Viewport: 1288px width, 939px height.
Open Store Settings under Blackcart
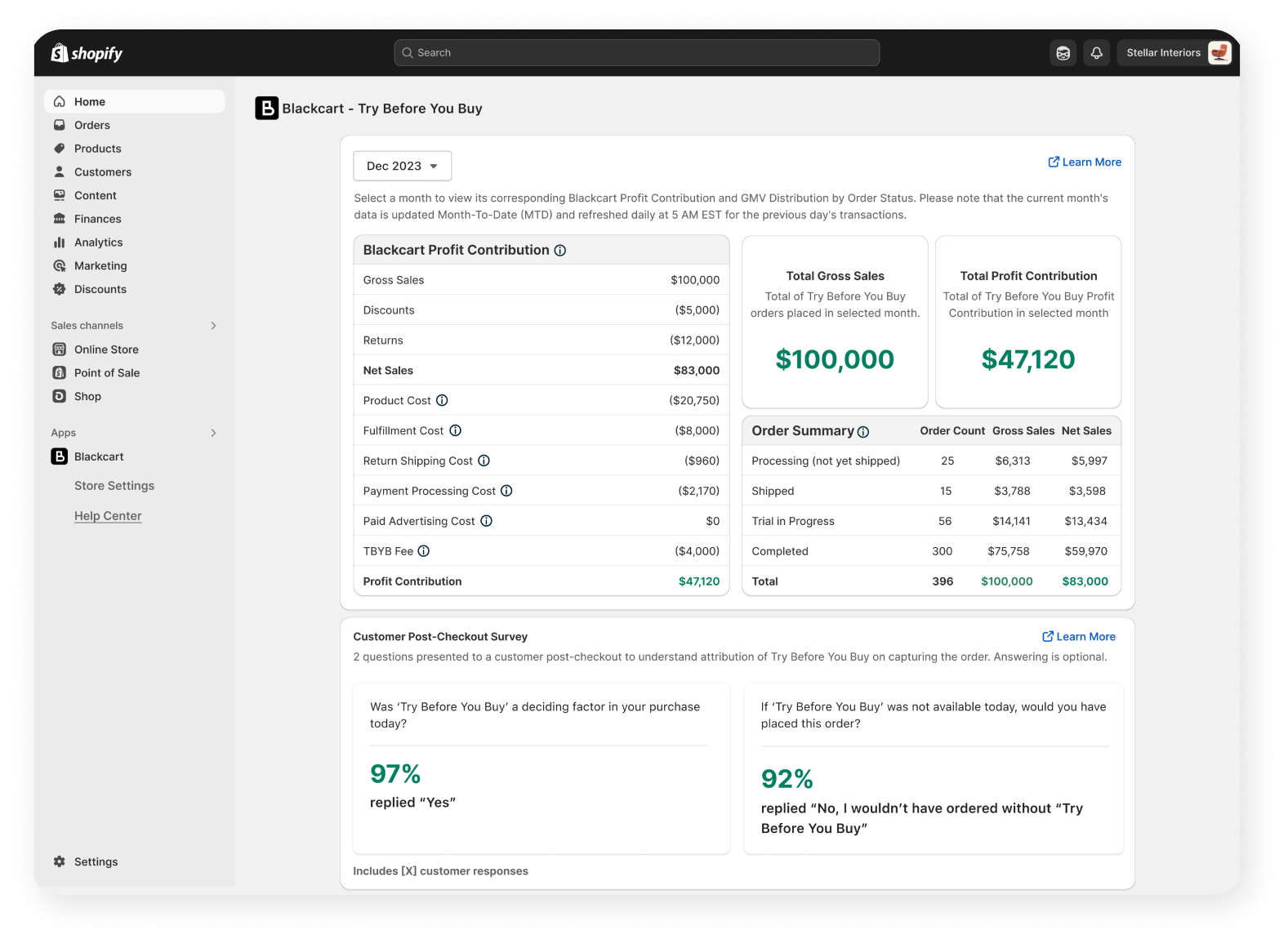(114, 486)
